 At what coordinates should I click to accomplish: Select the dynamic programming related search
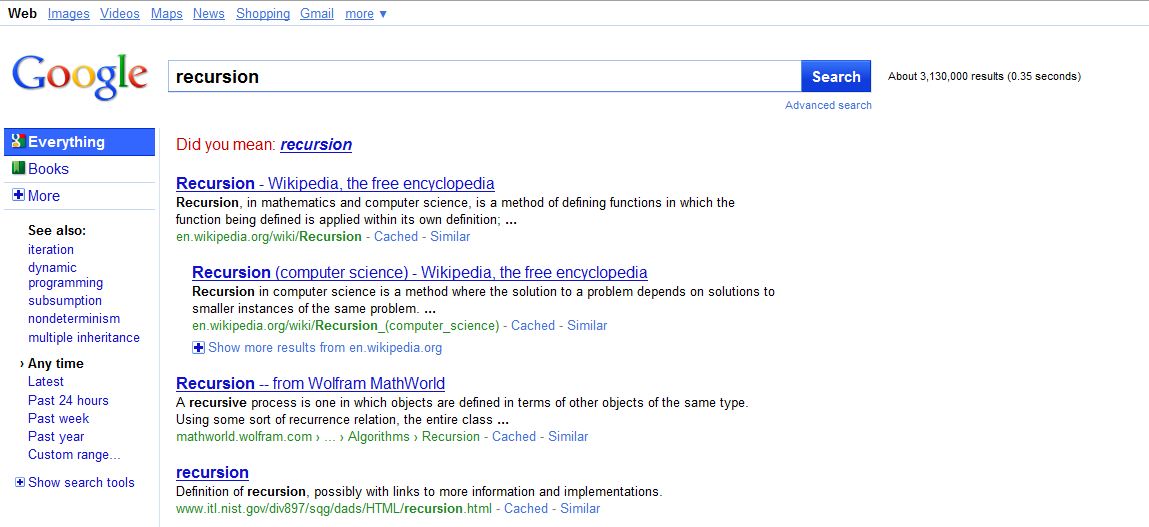65,275
